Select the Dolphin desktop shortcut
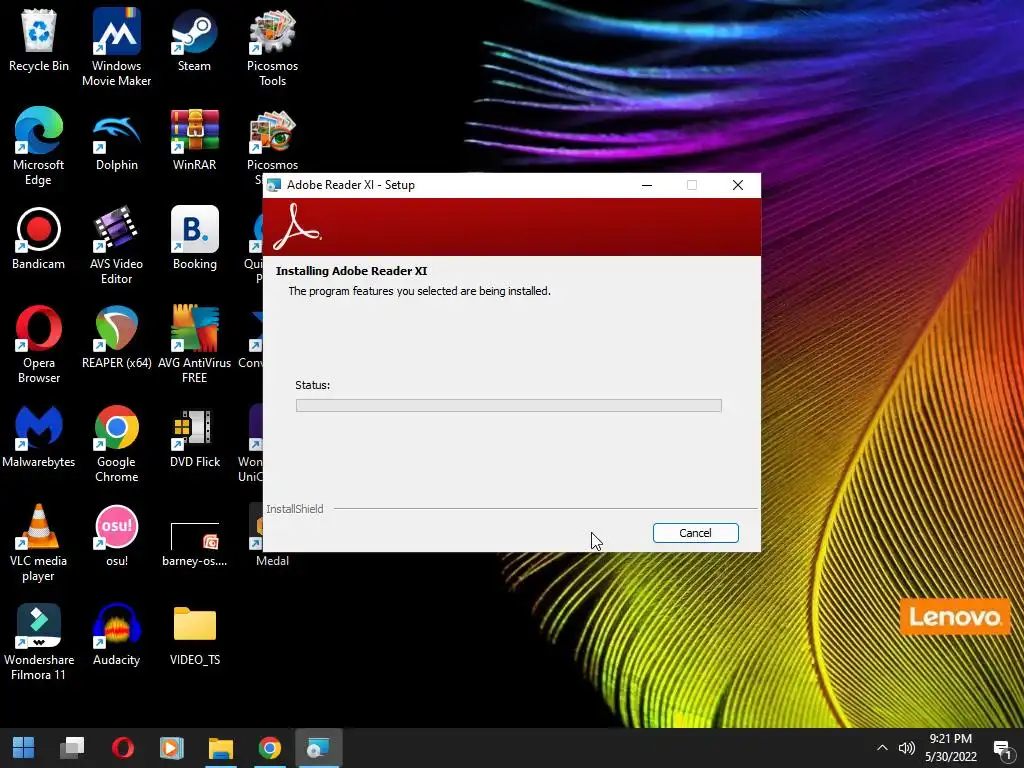This screenshot has height=768, width=1024. (116, 140)
